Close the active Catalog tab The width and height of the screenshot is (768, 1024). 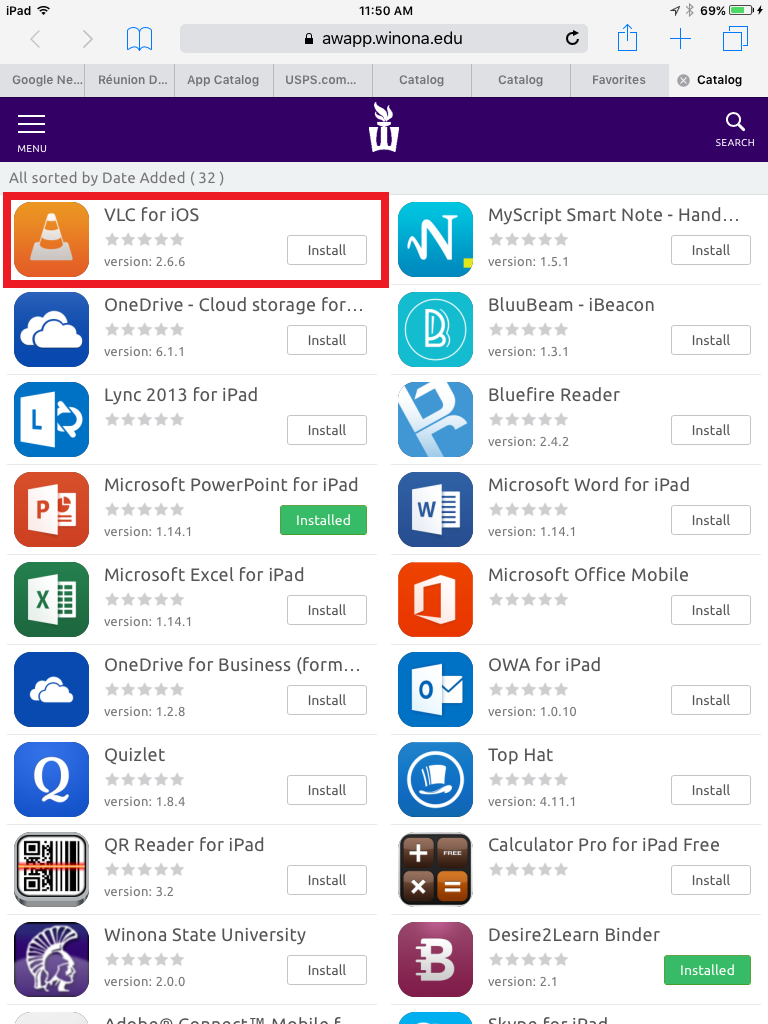pos(683,80)
